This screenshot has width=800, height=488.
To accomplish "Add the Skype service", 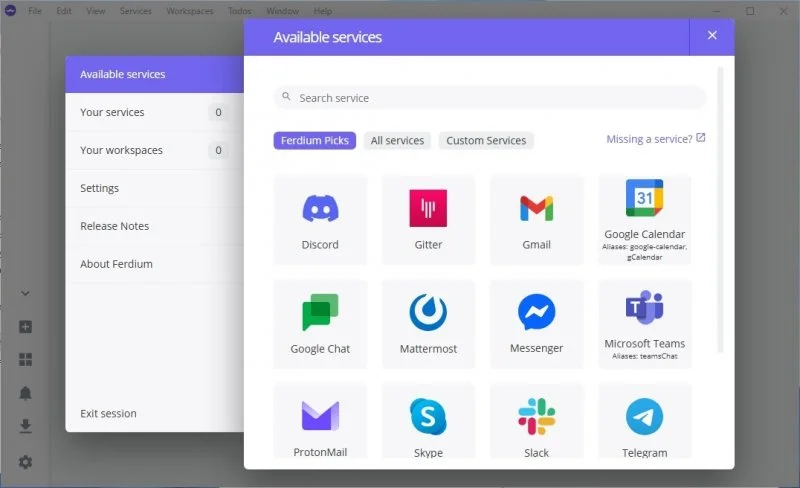I will 428,422.
